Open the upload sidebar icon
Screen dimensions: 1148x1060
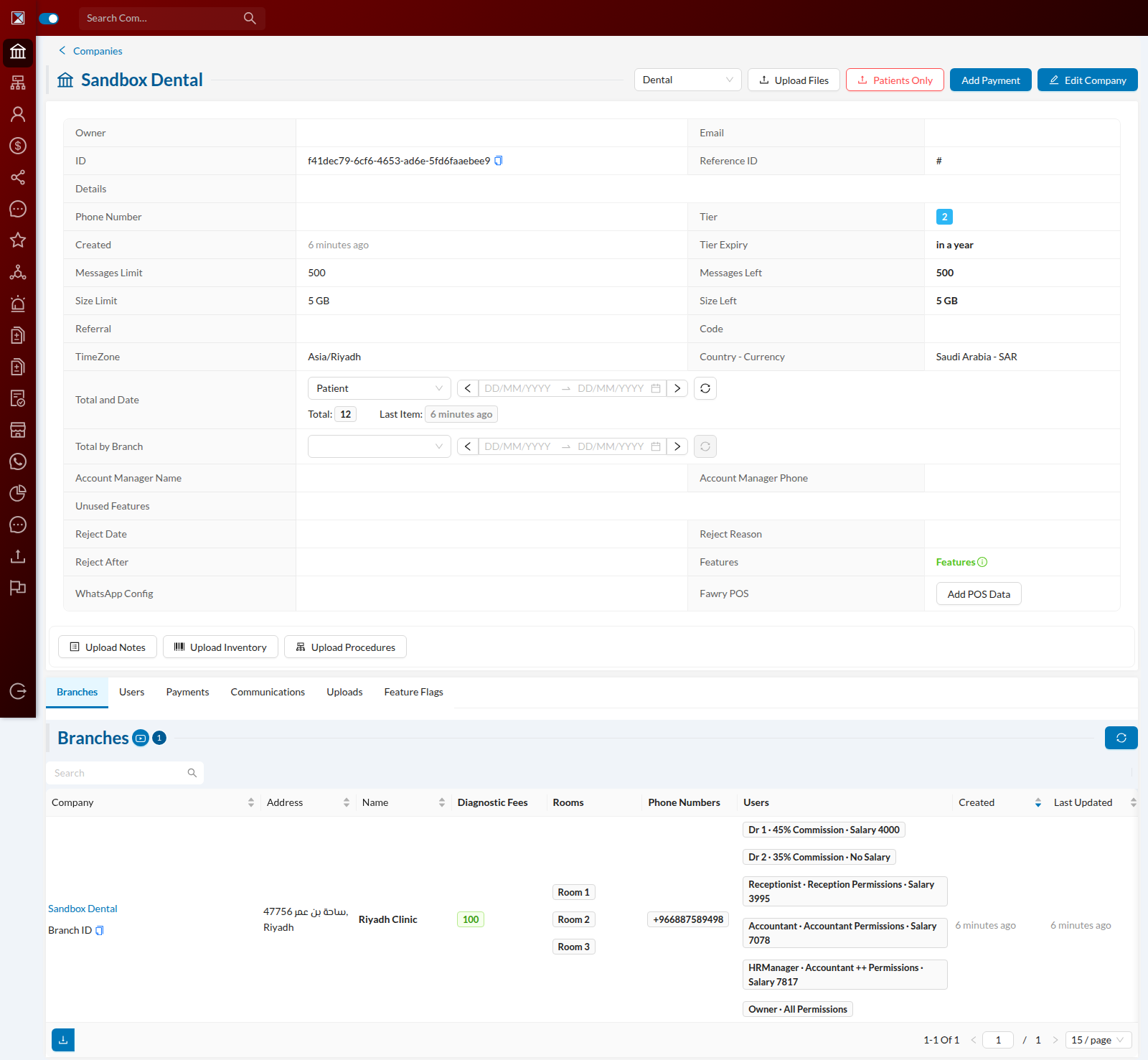(x=18, y=556)
